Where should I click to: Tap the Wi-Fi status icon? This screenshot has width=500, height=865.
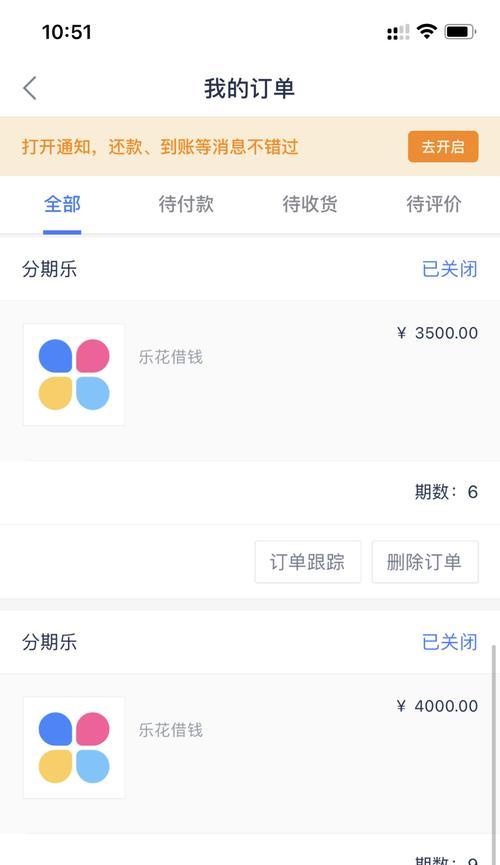tap(426, 31)
